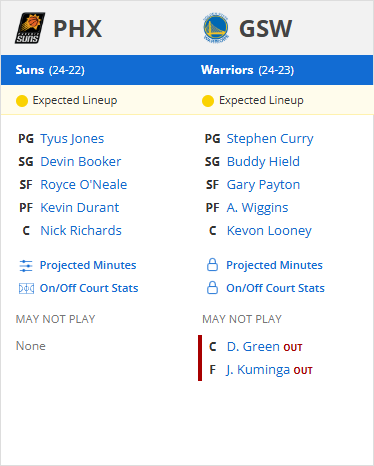Screen dimensions: 374x466
Task: Open Buddy Hield's player link
Action: 263,162
